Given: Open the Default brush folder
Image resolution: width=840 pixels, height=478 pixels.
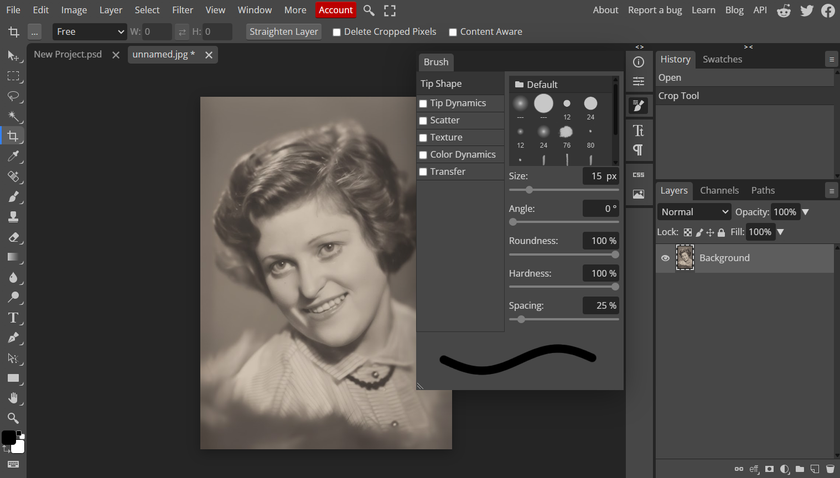Looking at the screenshot, I should [536, 85].
